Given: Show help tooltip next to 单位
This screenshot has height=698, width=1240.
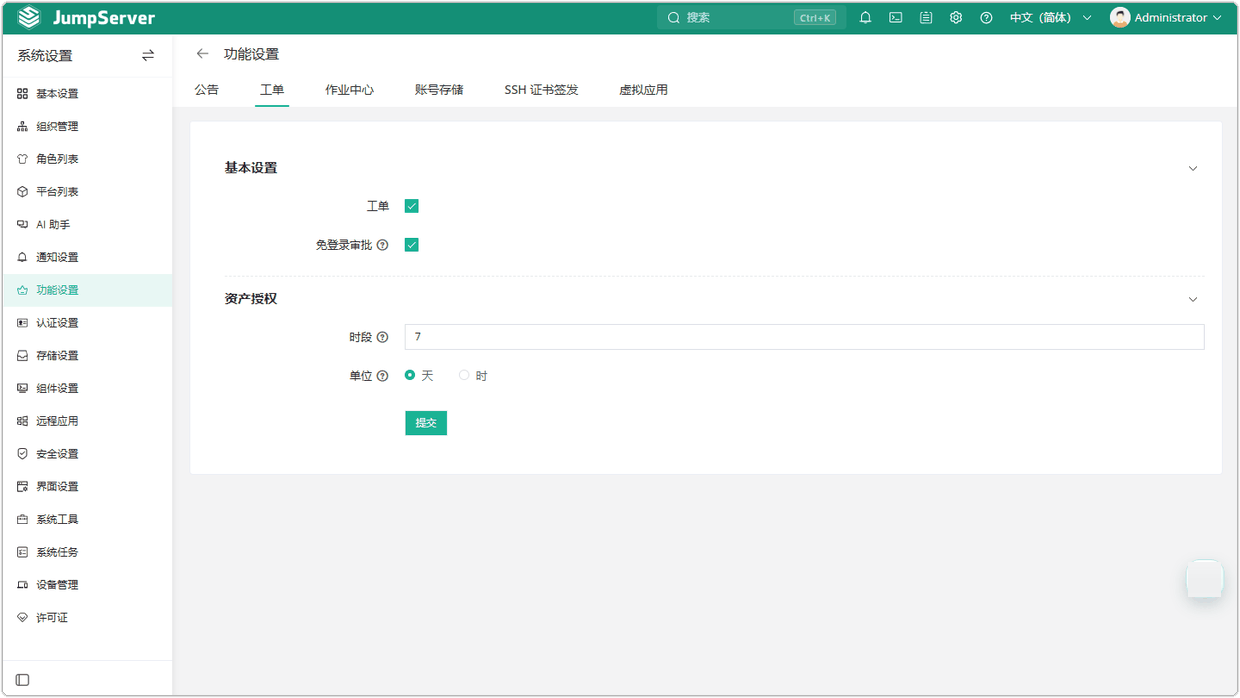Looking at the screenshot, I should tap(383, 376).
